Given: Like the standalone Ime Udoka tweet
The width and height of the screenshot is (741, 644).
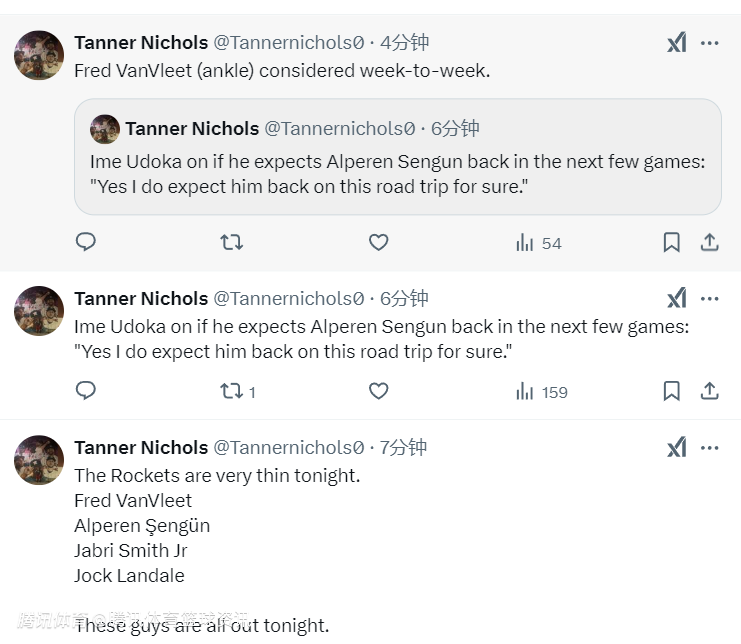Looking at the screenshot, I should [378, 391].
